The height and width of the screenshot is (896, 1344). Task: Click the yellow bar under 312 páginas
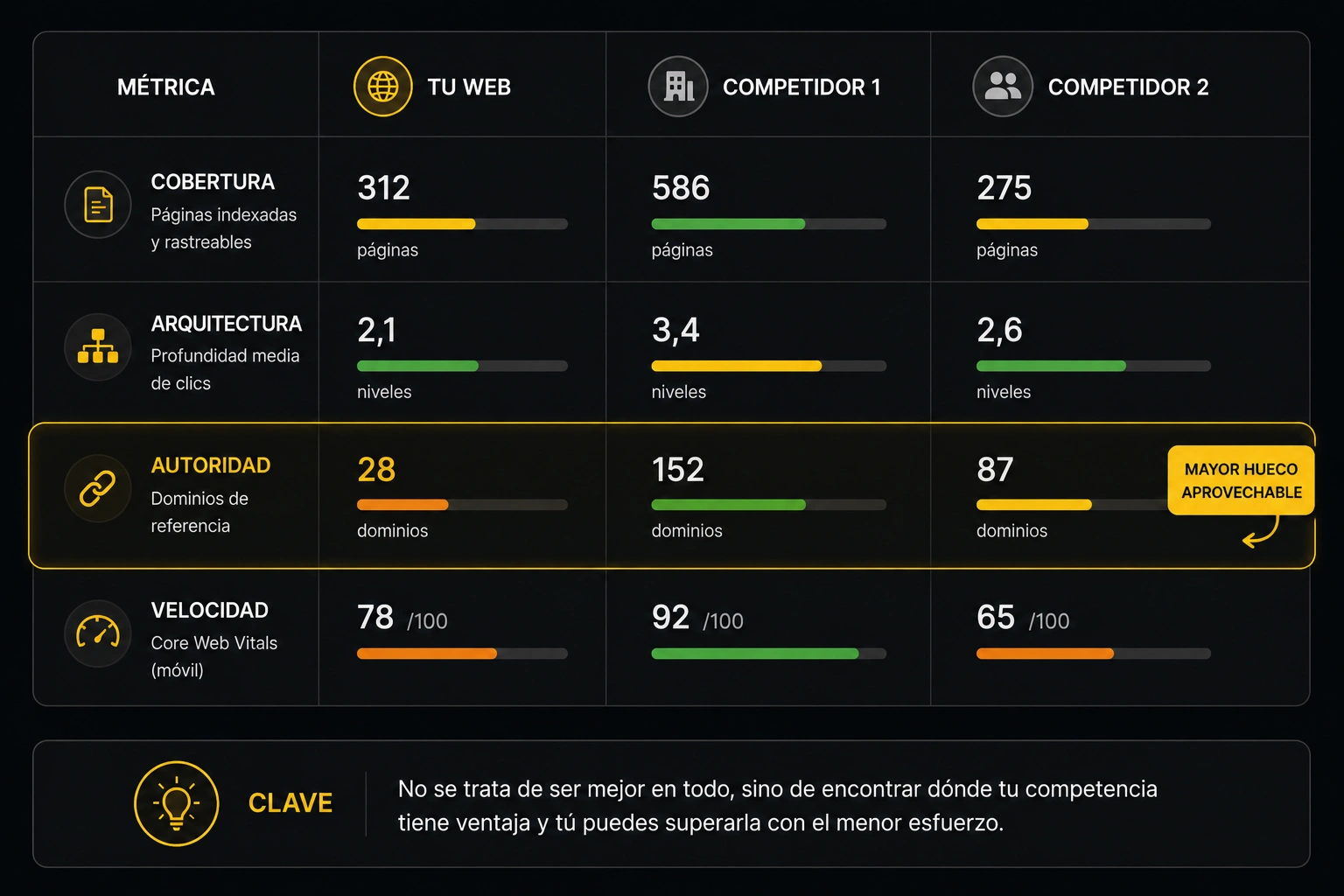(x=416, y=224)
